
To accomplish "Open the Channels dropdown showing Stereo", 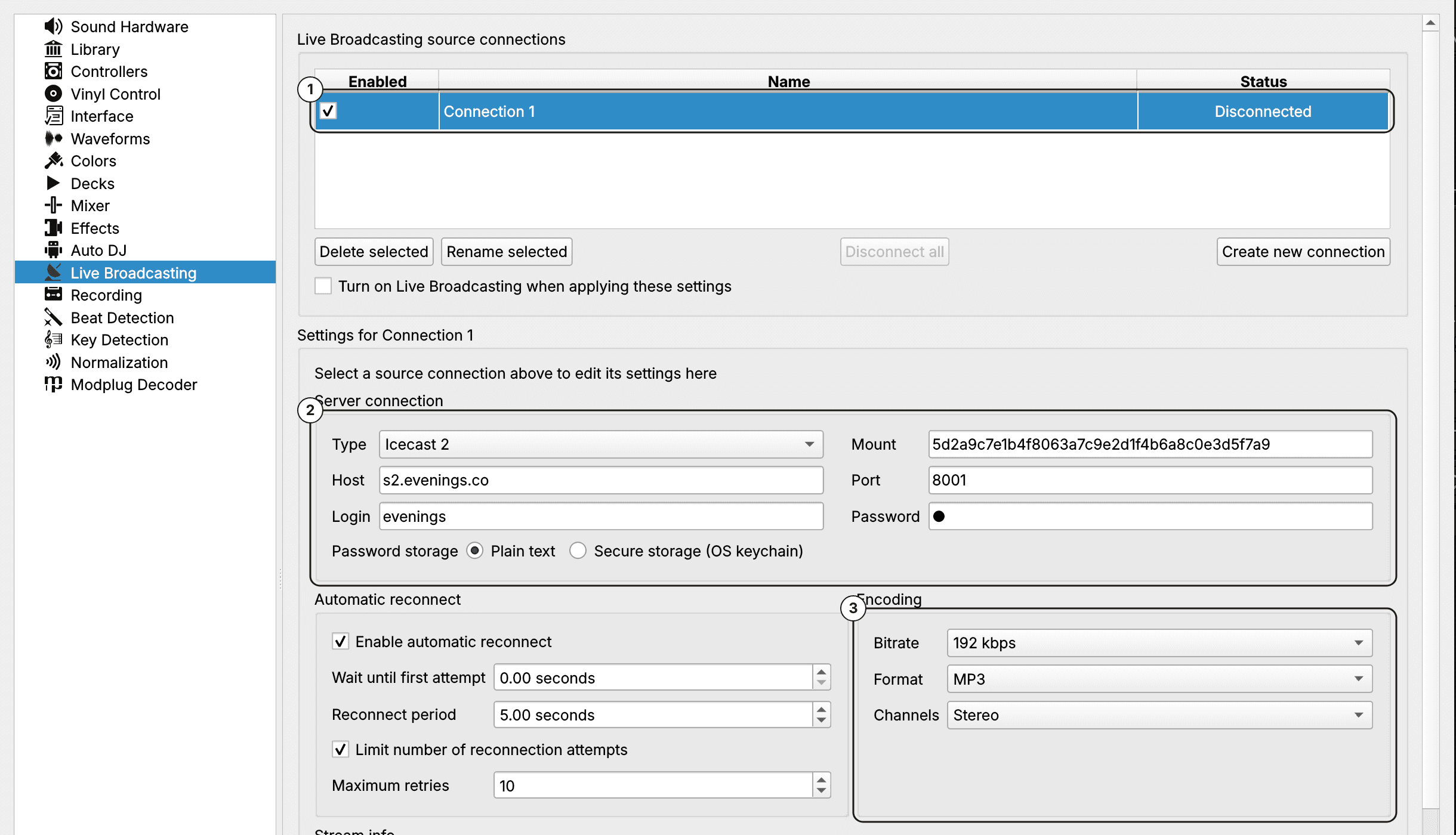I will (1159, 715).
